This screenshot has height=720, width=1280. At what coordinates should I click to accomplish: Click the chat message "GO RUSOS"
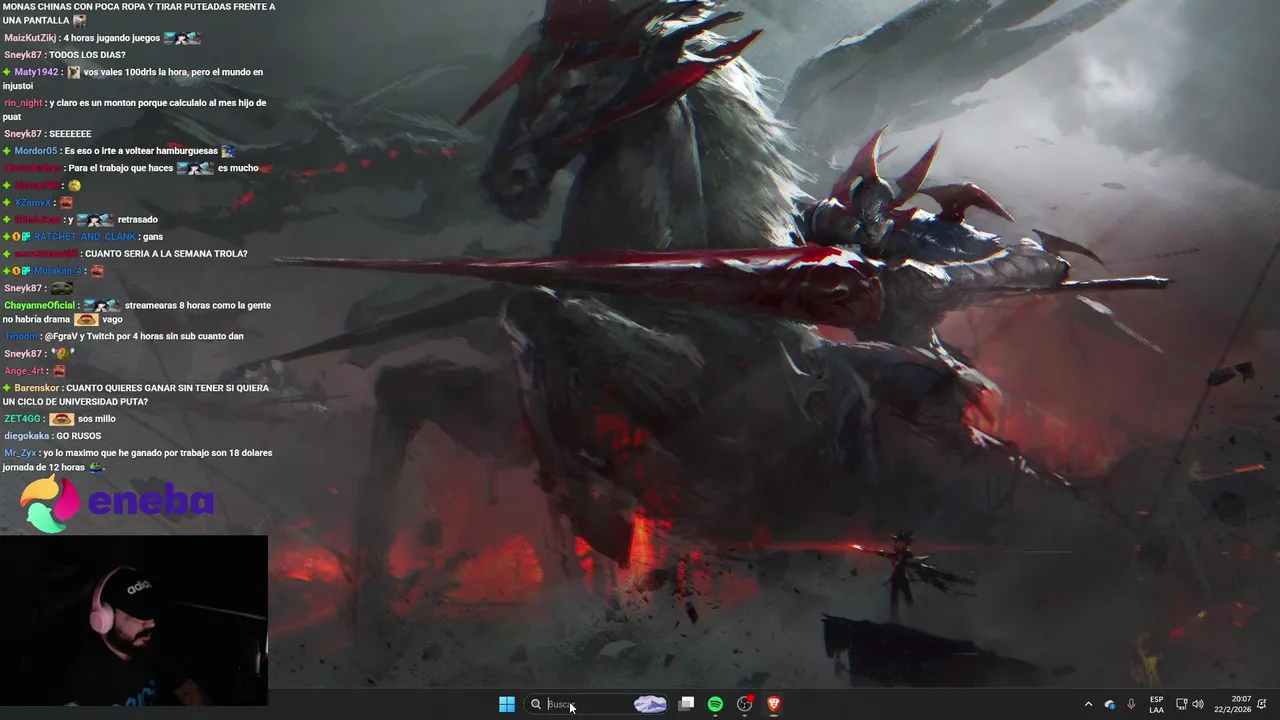pos(79,436)
